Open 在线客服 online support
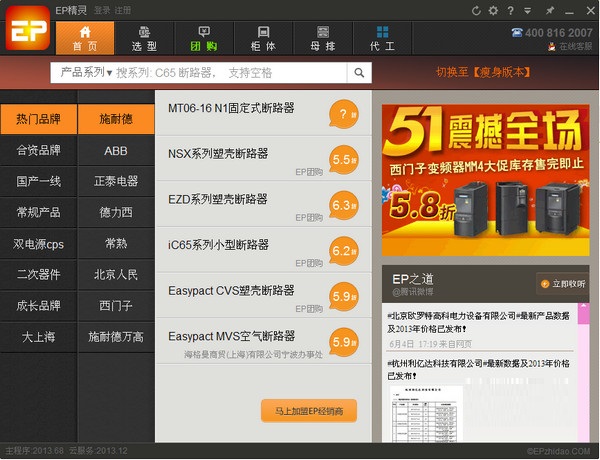 coord(570,46)
